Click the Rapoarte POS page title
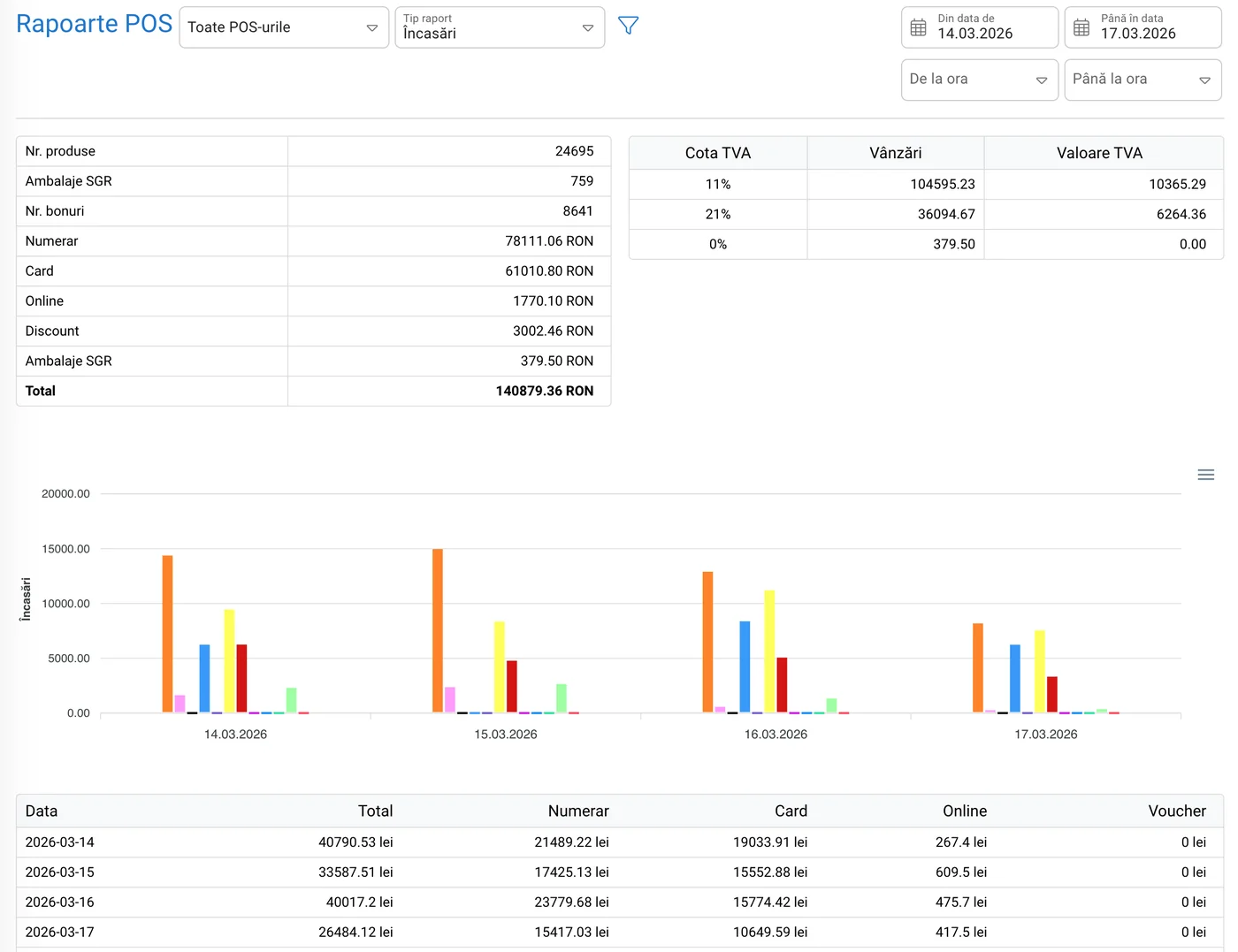This screenshot has width=1238, height=952. 94,24
